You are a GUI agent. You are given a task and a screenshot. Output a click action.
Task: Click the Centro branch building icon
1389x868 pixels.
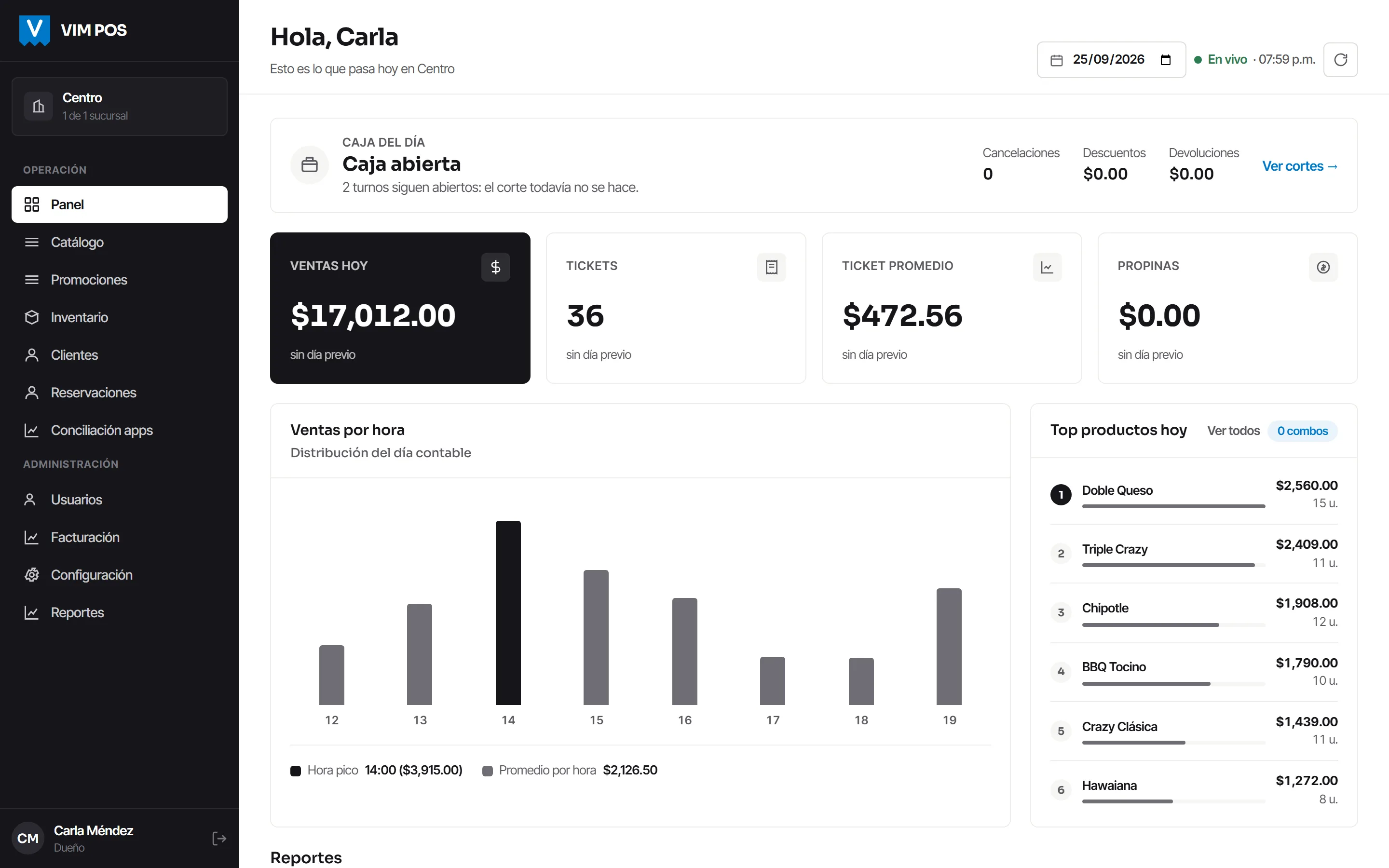point(39,106)
